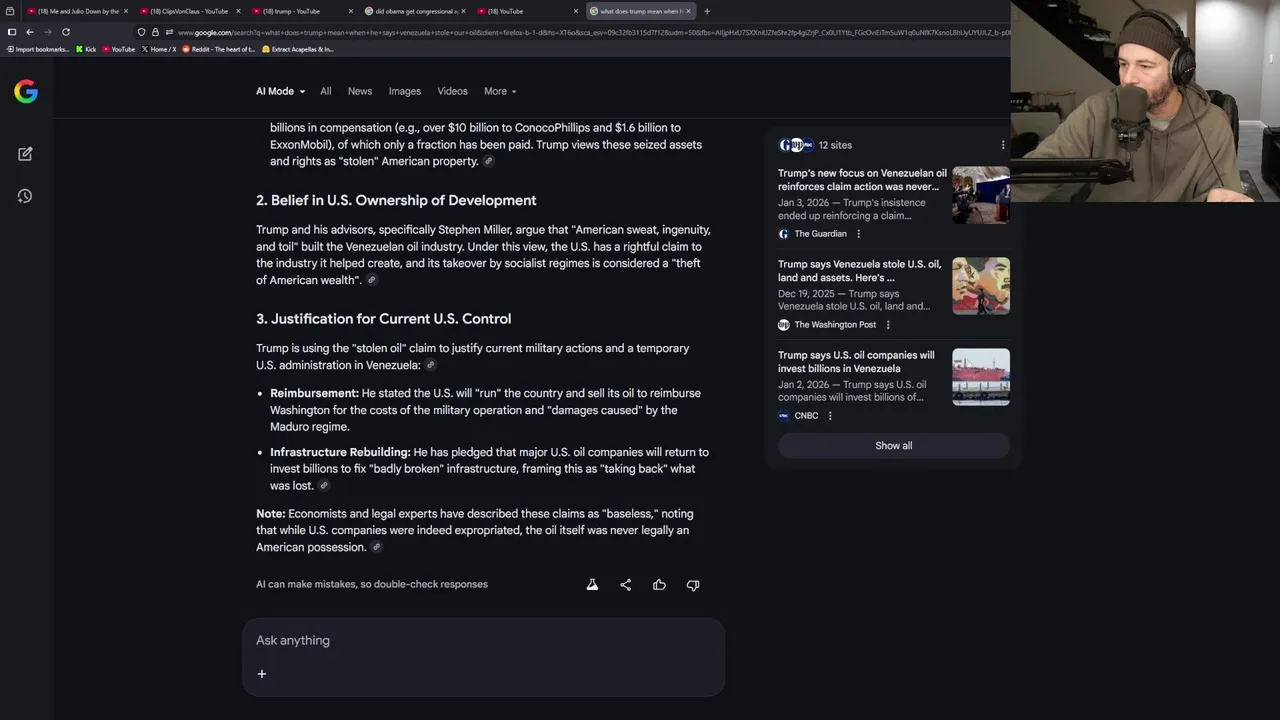This screenshot has height=720, width=1280.
Task: Switch to "did obama get congressional" tab
Action: (415, 11)
